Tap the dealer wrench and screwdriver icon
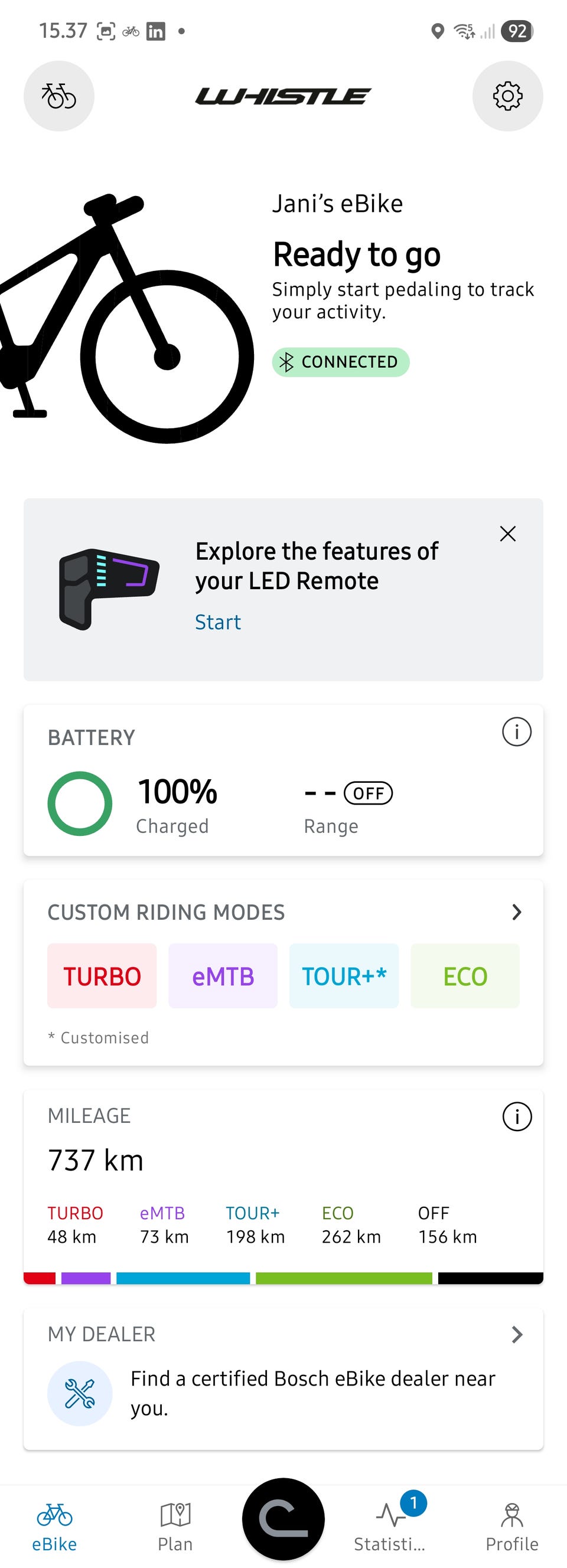Viewport: 567px width, 1568px height. click(x=80, y=1393)
